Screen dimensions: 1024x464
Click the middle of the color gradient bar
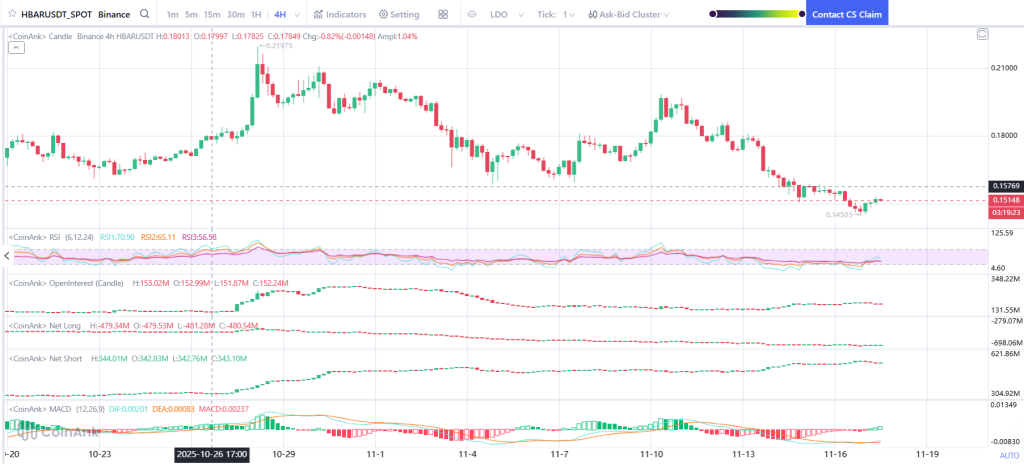pyautogui.click(x=757, y=13)
